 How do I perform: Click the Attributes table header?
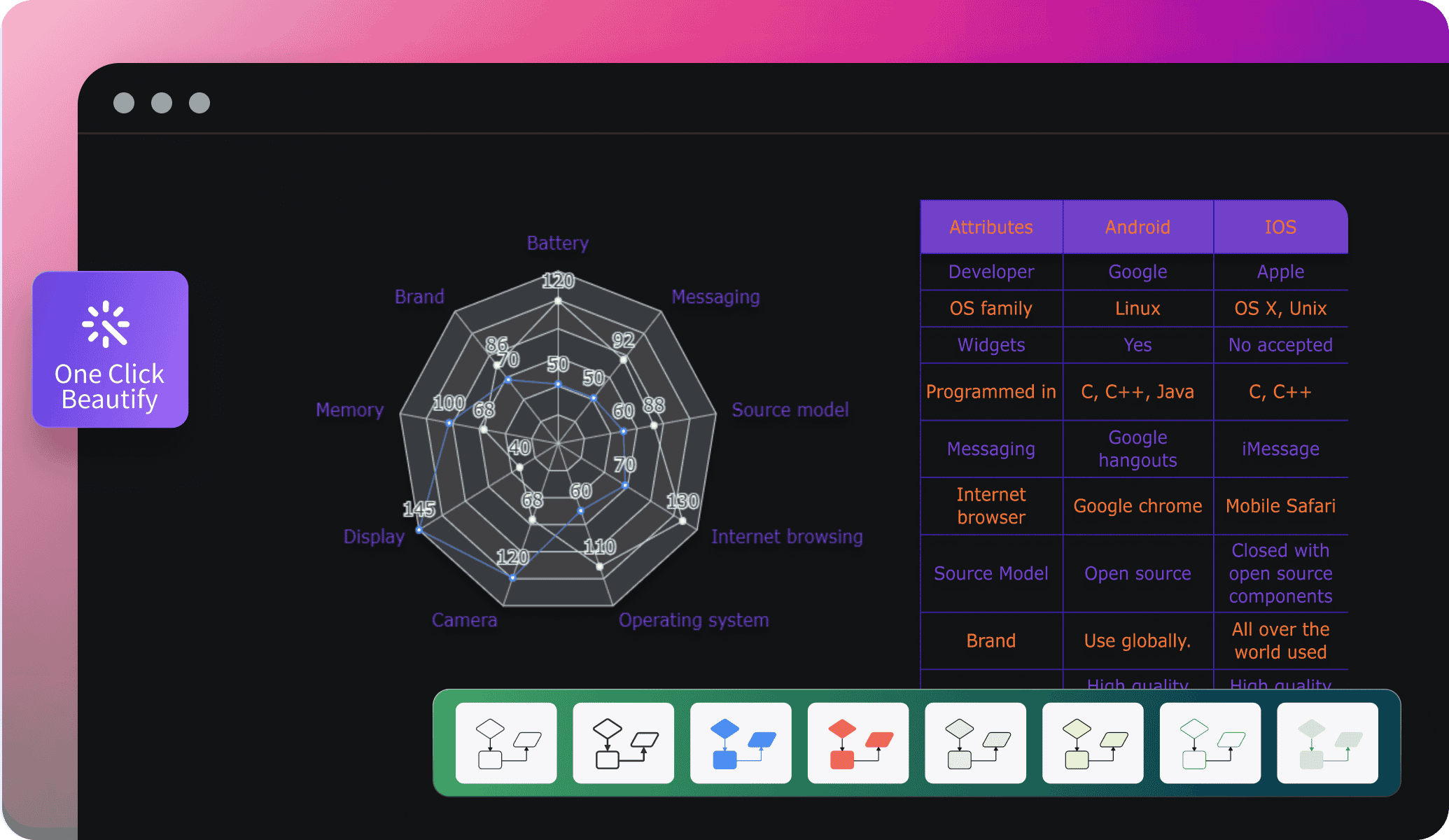[991, 227]
